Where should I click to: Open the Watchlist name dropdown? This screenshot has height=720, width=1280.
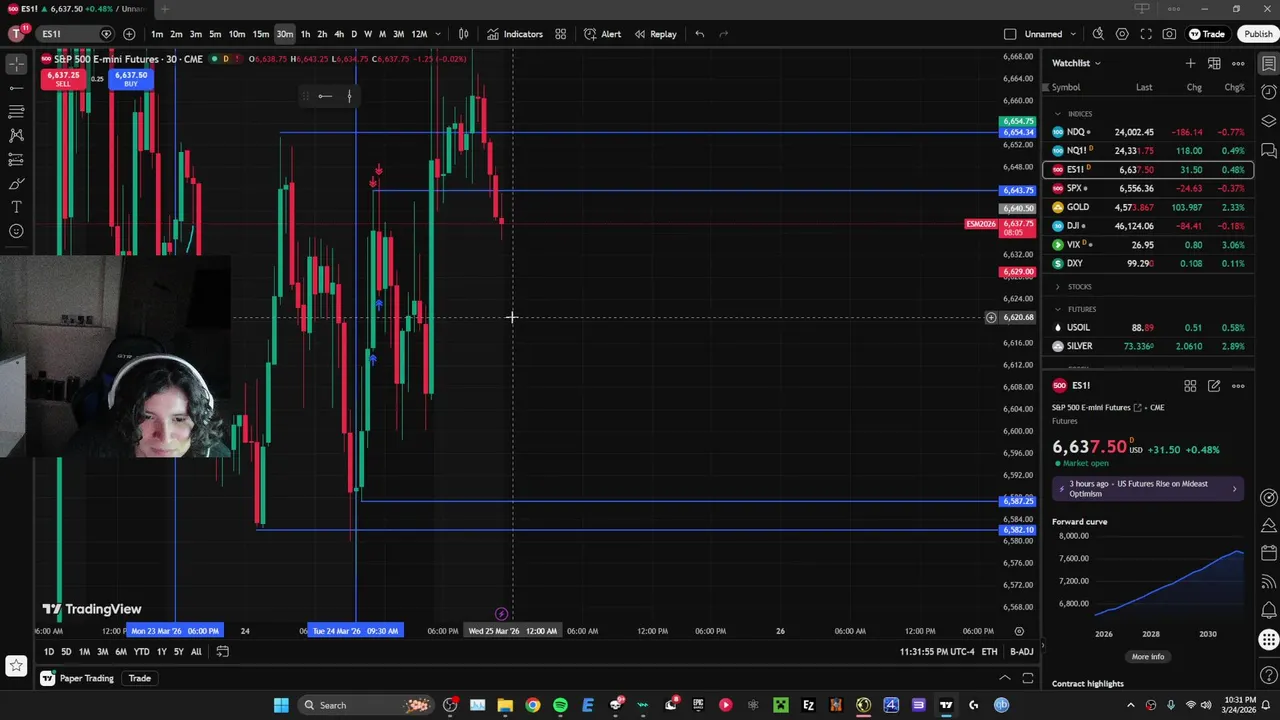1076,63
